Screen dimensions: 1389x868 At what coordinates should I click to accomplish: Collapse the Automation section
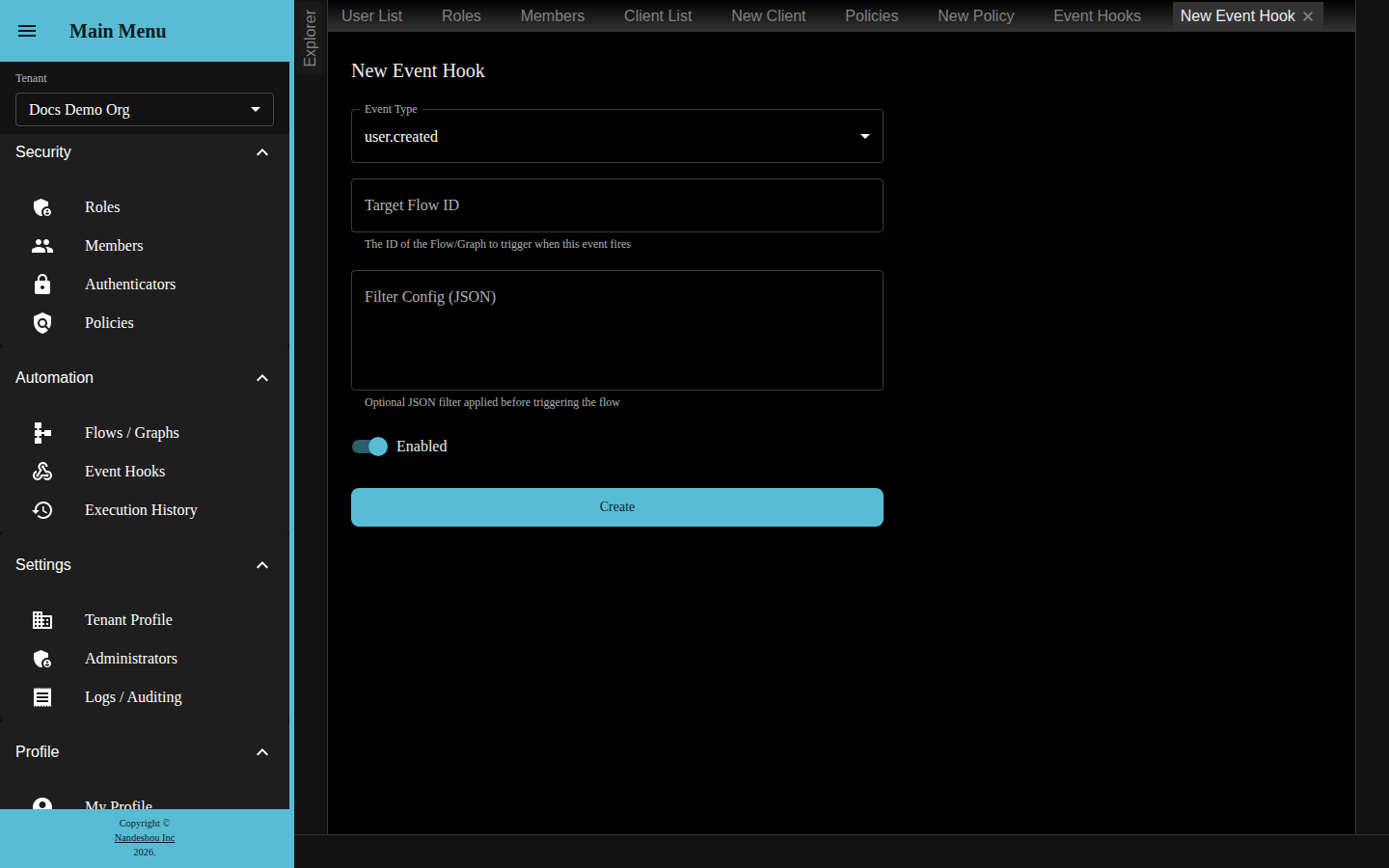(x=262, y=378)
